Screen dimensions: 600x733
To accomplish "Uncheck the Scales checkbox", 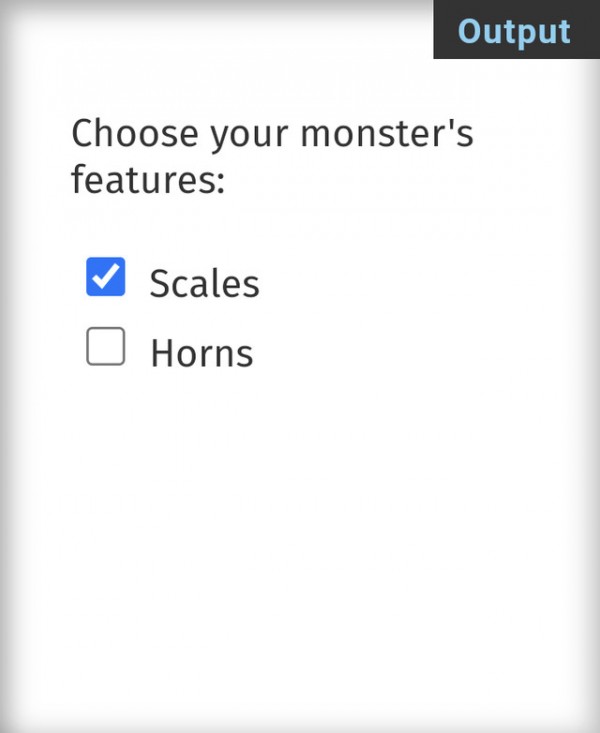I will click(106, 277).
